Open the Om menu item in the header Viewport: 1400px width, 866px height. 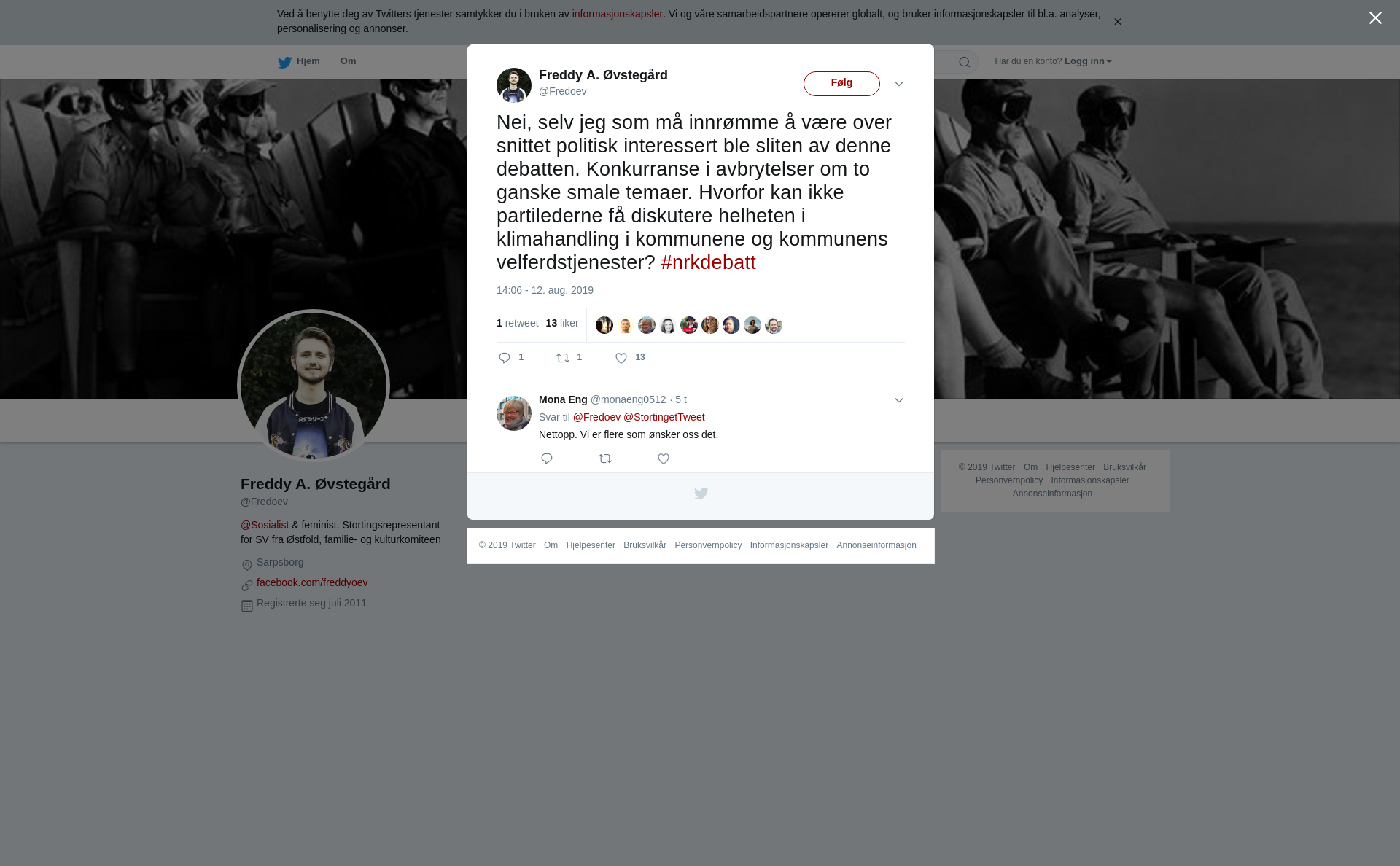(348, 61)
